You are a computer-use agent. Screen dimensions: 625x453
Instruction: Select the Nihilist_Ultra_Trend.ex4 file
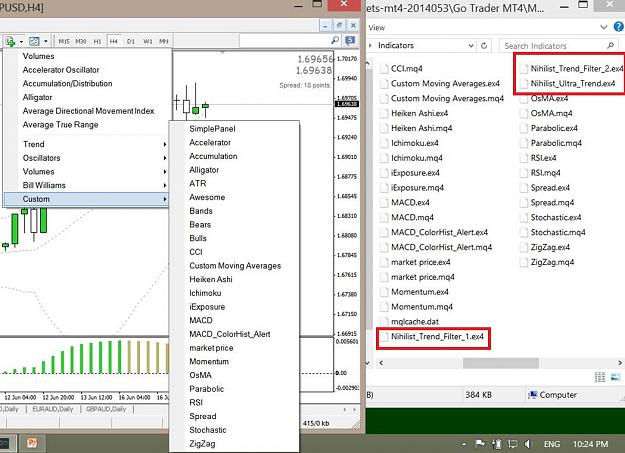568,83
